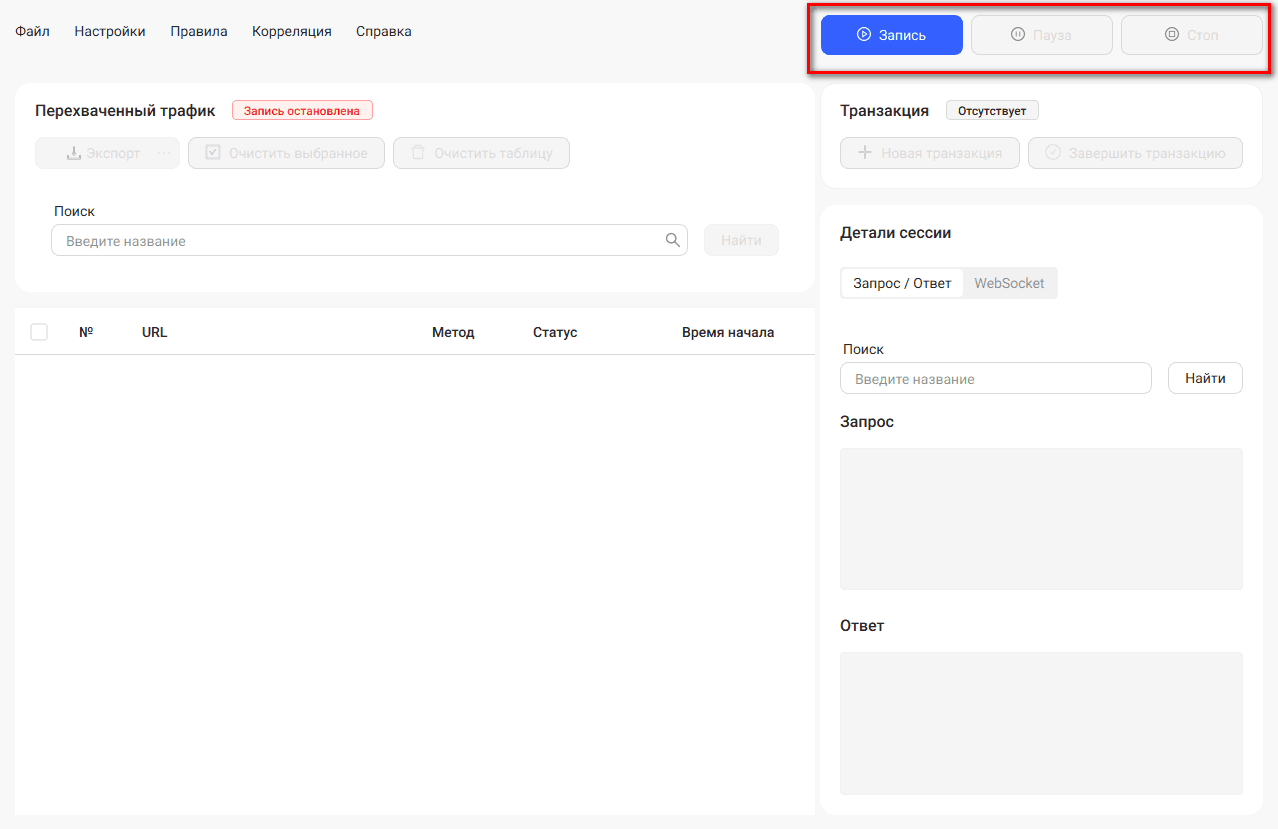
Task: Click Найти in Детали сессии panel
Action: [x=1205, y=379]
